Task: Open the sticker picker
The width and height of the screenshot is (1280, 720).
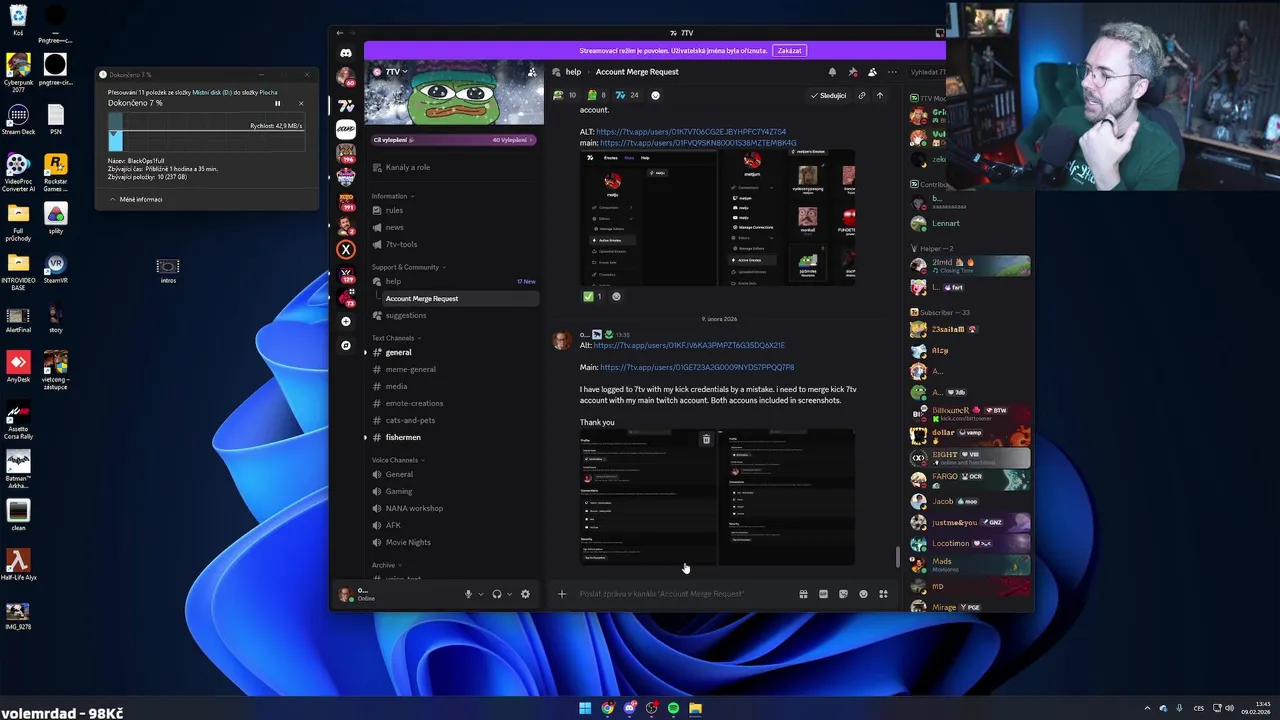Action: click(x=843, y=594)
